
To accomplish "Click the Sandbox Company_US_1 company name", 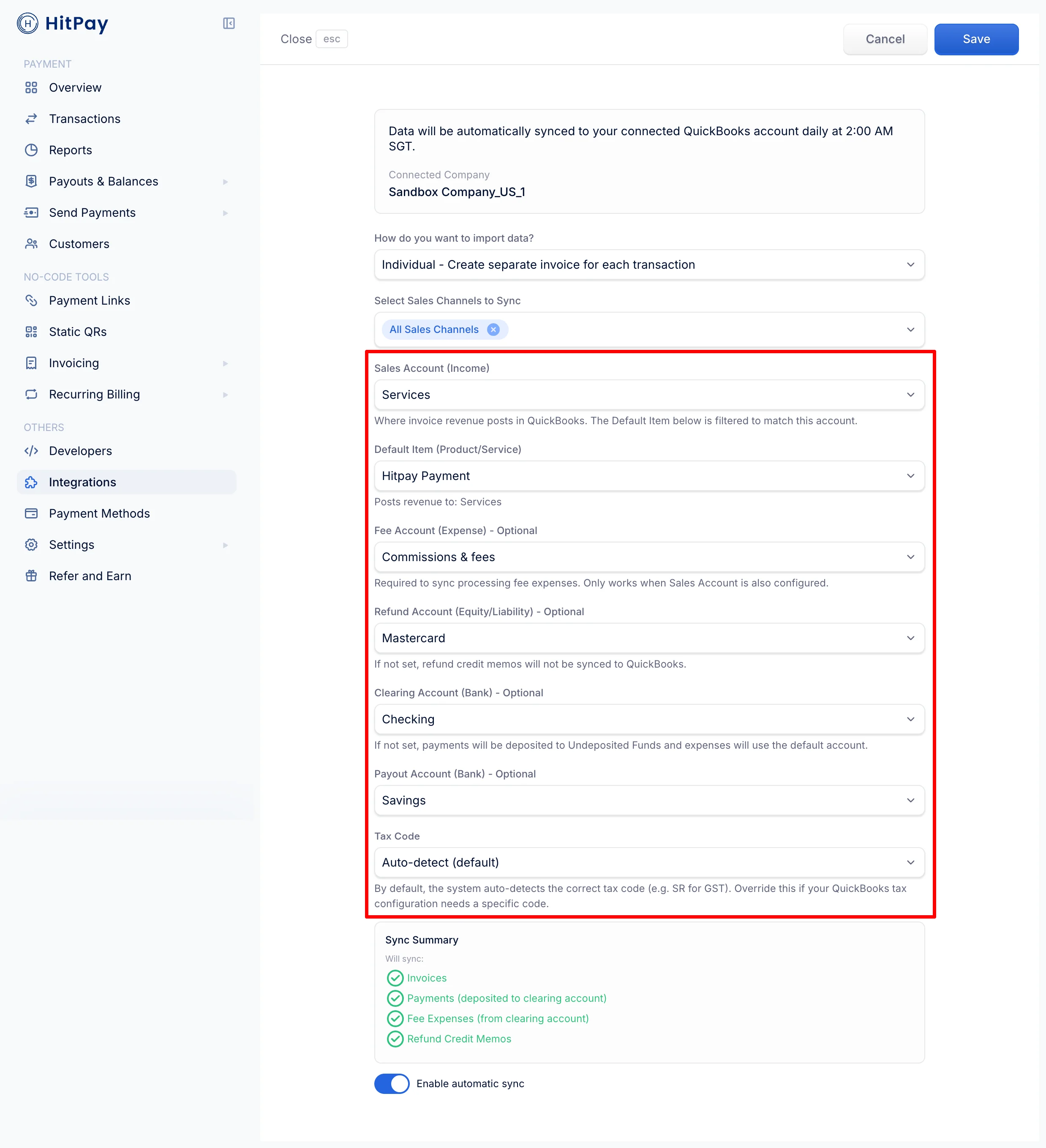I will click(x=457, y=192).
